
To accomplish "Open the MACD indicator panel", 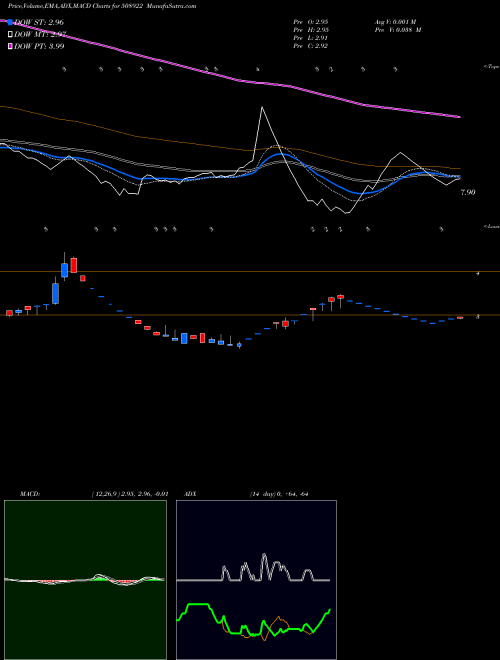I will 85,580.
